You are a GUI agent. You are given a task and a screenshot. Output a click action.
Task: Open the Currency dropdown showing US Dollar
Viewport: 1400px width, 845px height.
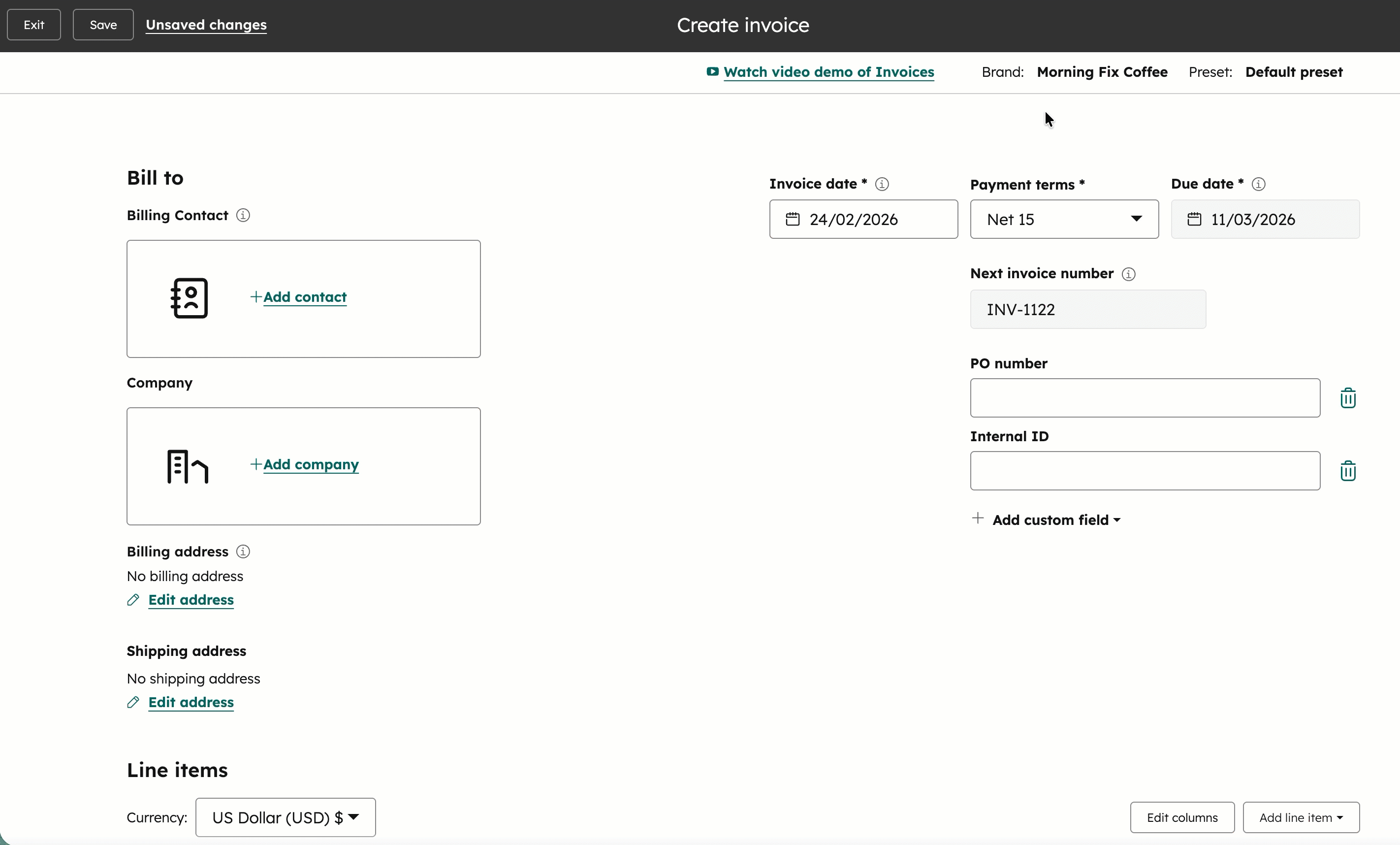pos(286,817)
